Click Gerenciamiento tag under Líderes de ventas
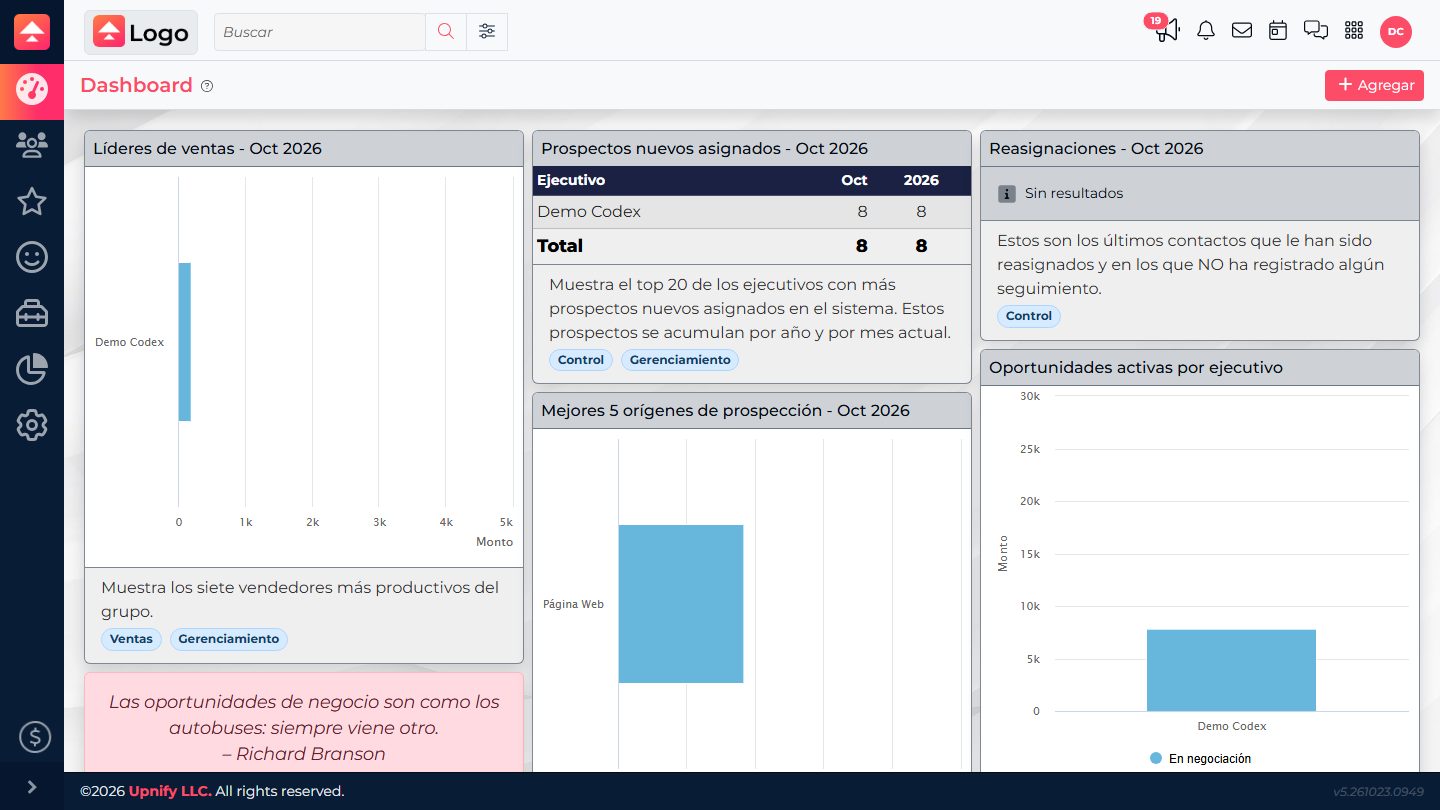 229,639
